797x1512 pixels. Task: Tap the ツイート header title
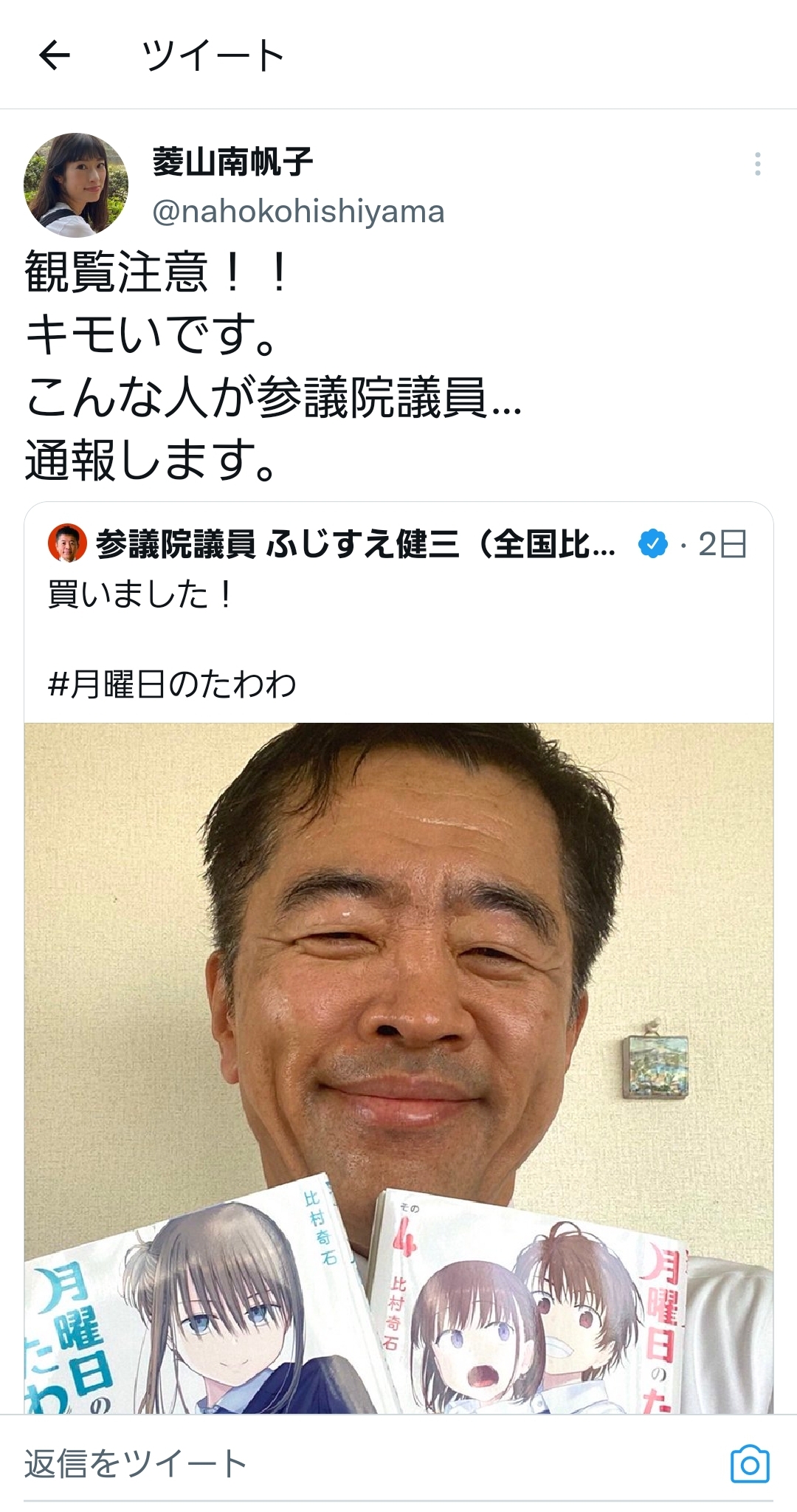213,55
